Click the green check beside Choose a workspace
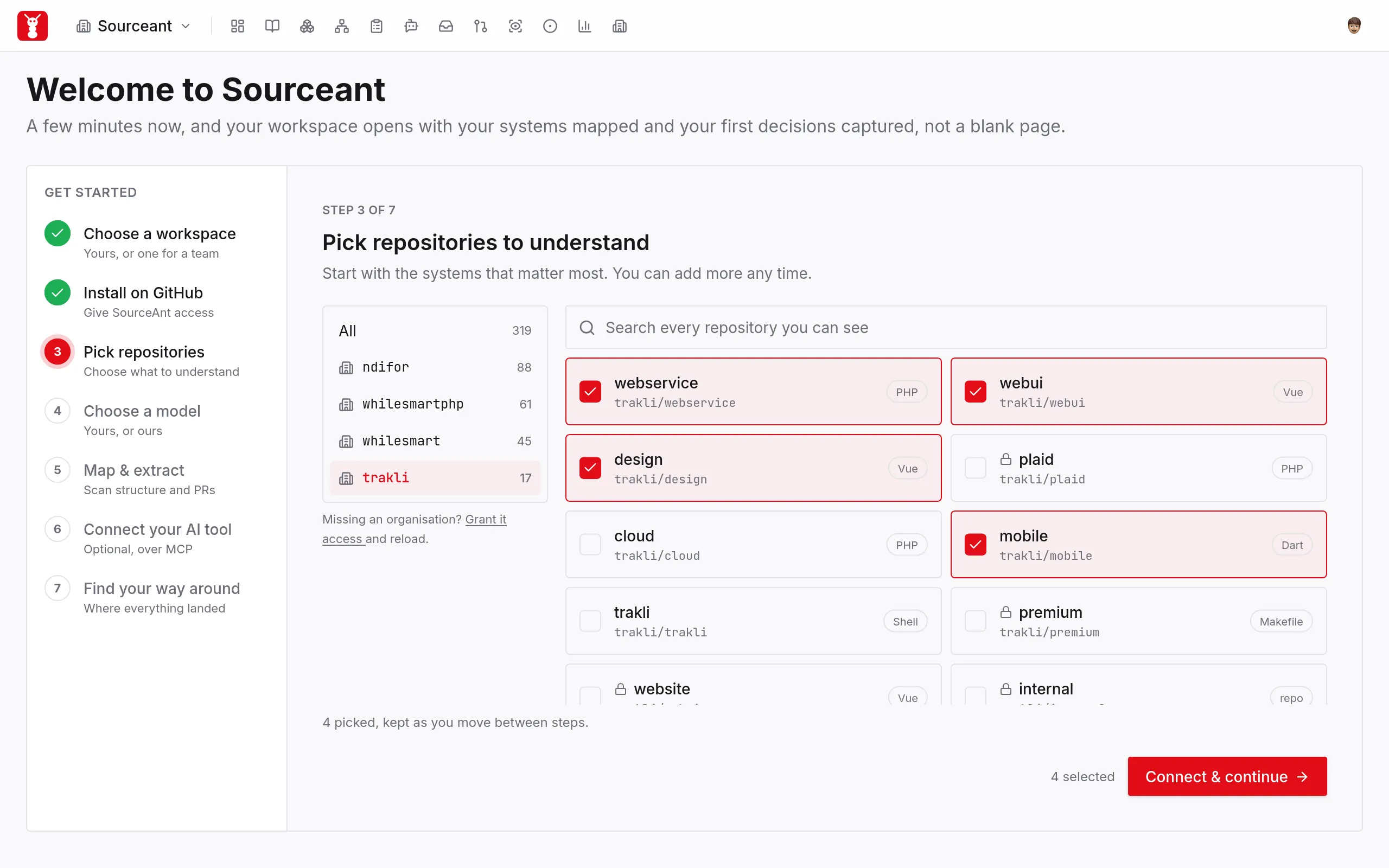 click(58, 233)
